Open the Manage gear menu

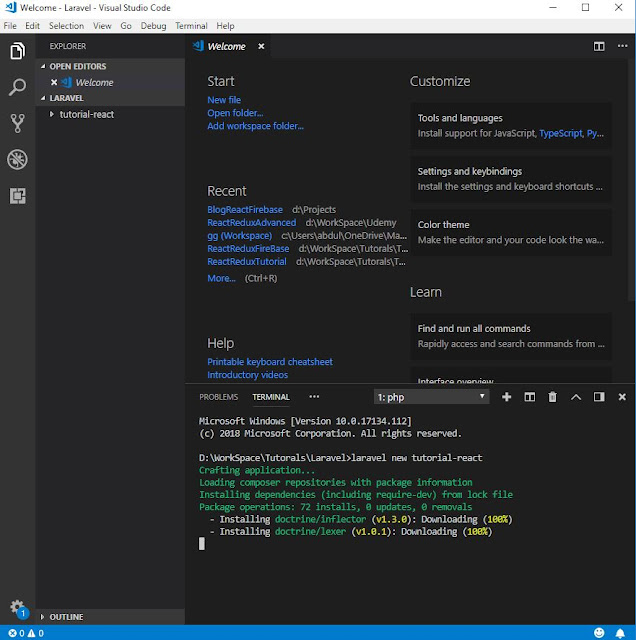point(18,608)
